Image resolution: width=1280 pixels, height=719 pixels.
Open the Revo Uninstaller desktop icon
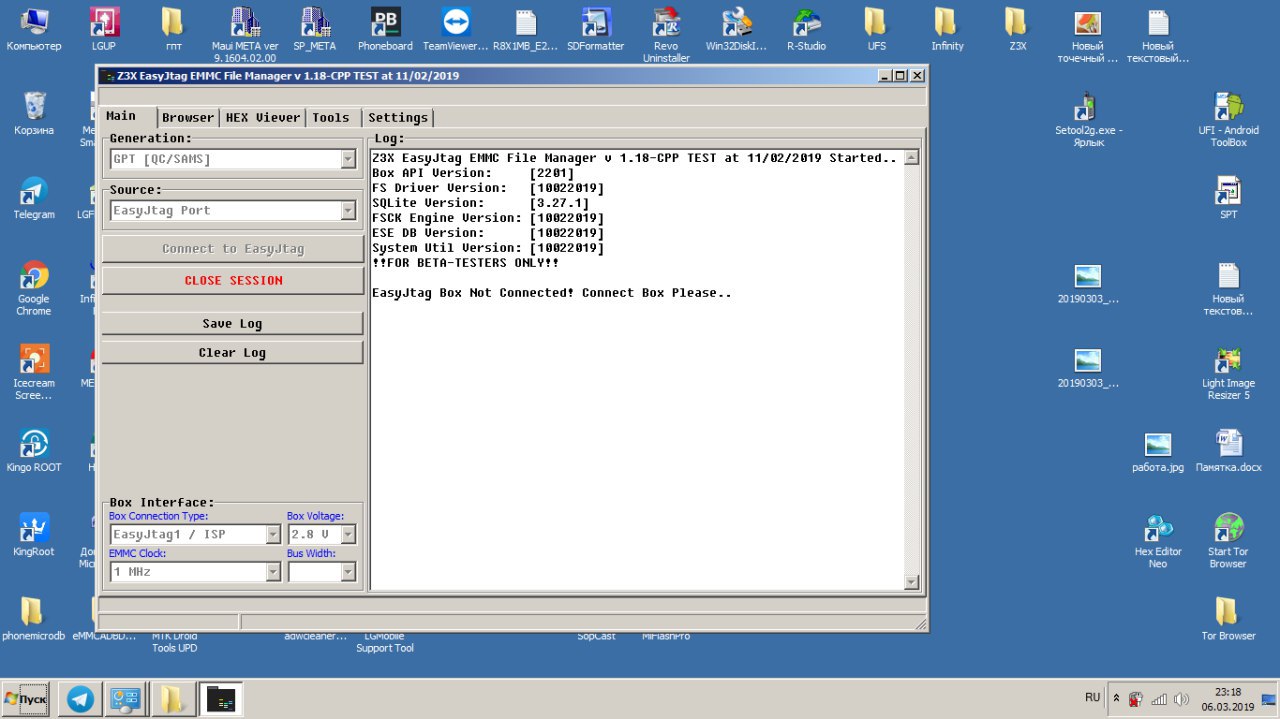pyautogui.click(x=666, y=35)
